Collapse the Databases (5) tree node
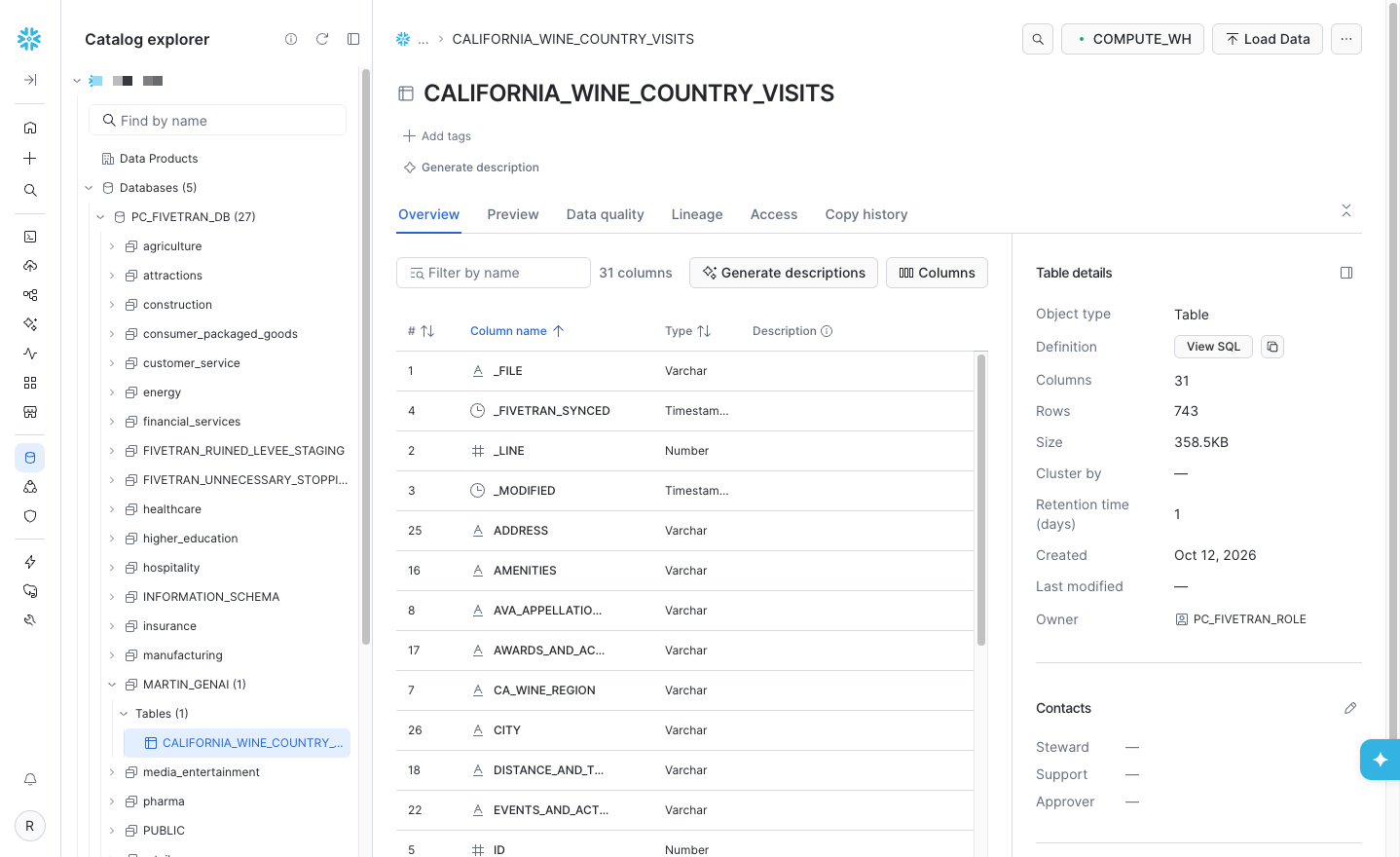This screenshot has width=1400, height=857. coord(89,188)
